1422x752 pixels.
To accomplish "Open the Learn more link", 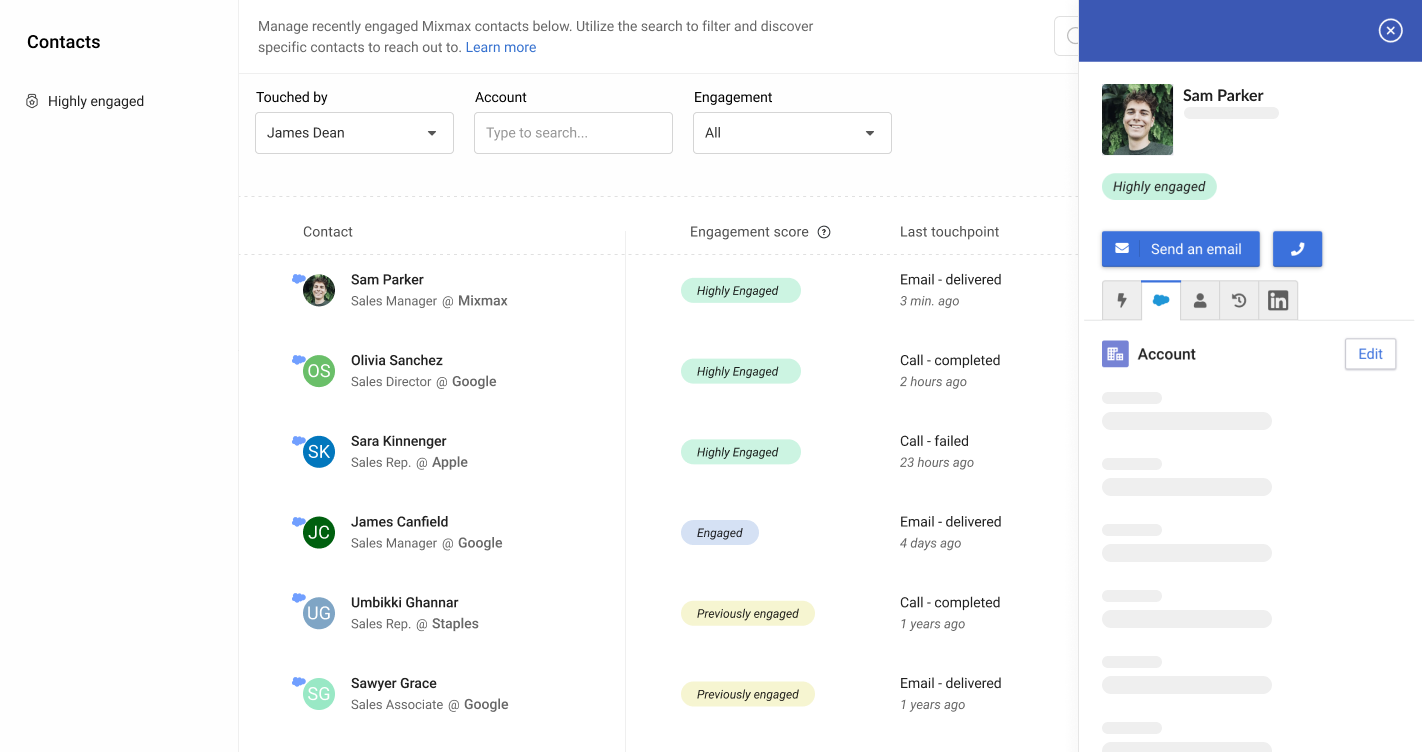I will (501, 47).
